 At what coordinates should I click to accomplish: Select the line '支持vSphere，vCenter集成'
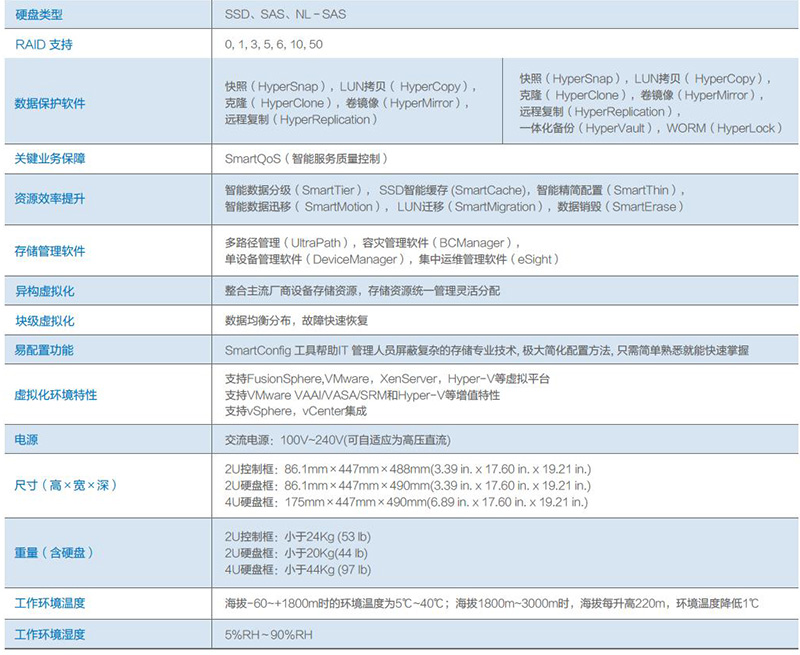[296, 411]
